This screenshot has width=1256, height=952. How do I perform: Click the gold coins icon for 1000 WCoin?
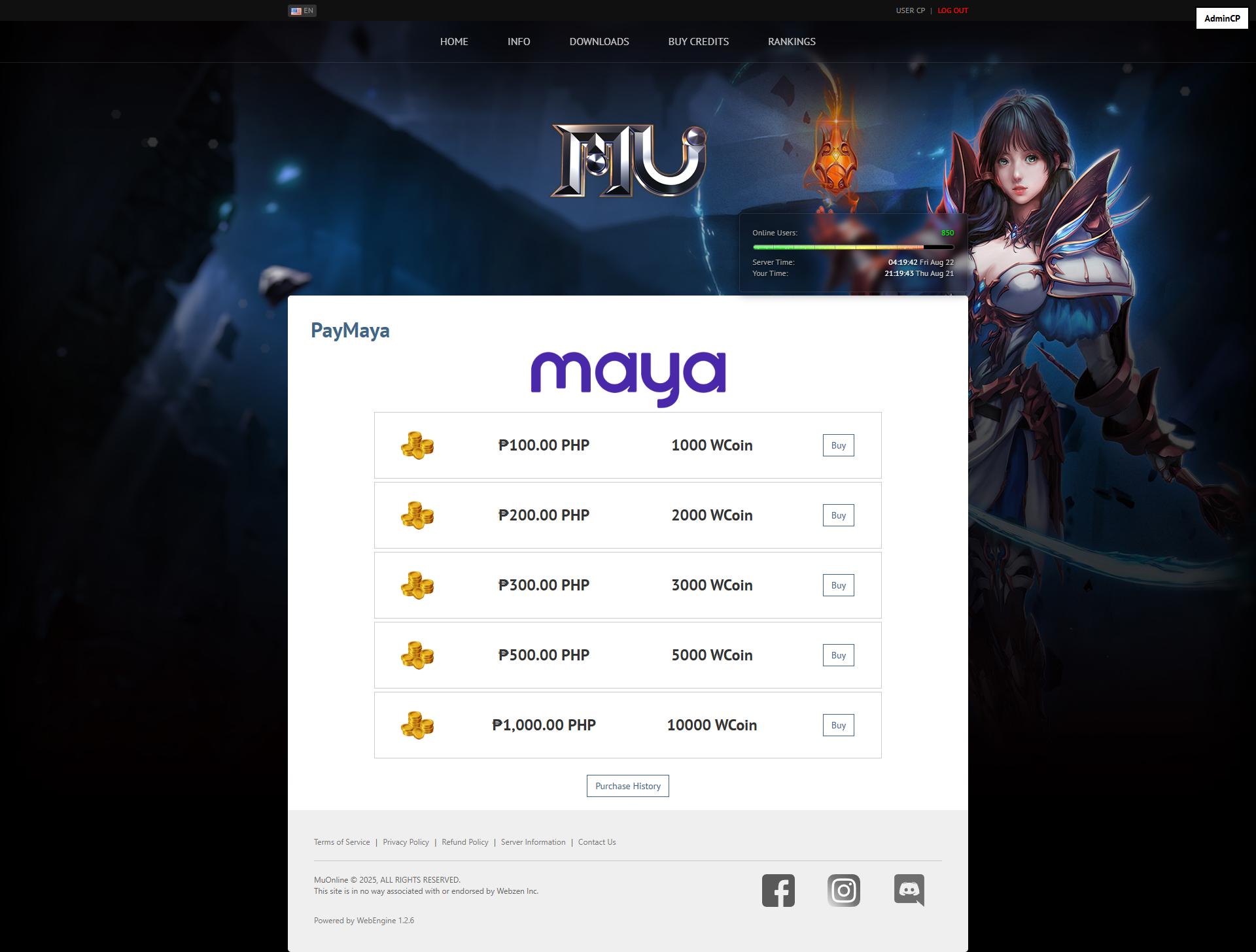417,445
